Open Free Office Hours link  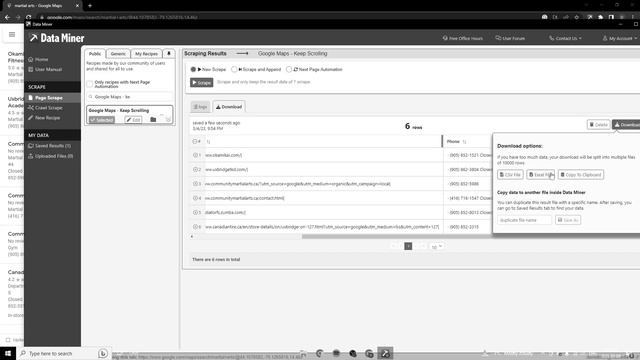[x=462, y=38]
